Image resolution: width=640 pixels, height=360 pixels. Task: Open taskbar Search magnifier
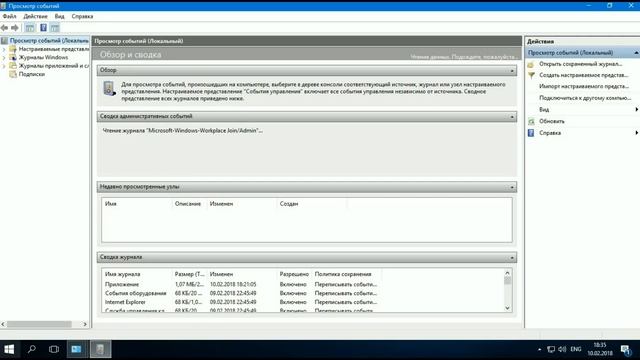[31, 349]
